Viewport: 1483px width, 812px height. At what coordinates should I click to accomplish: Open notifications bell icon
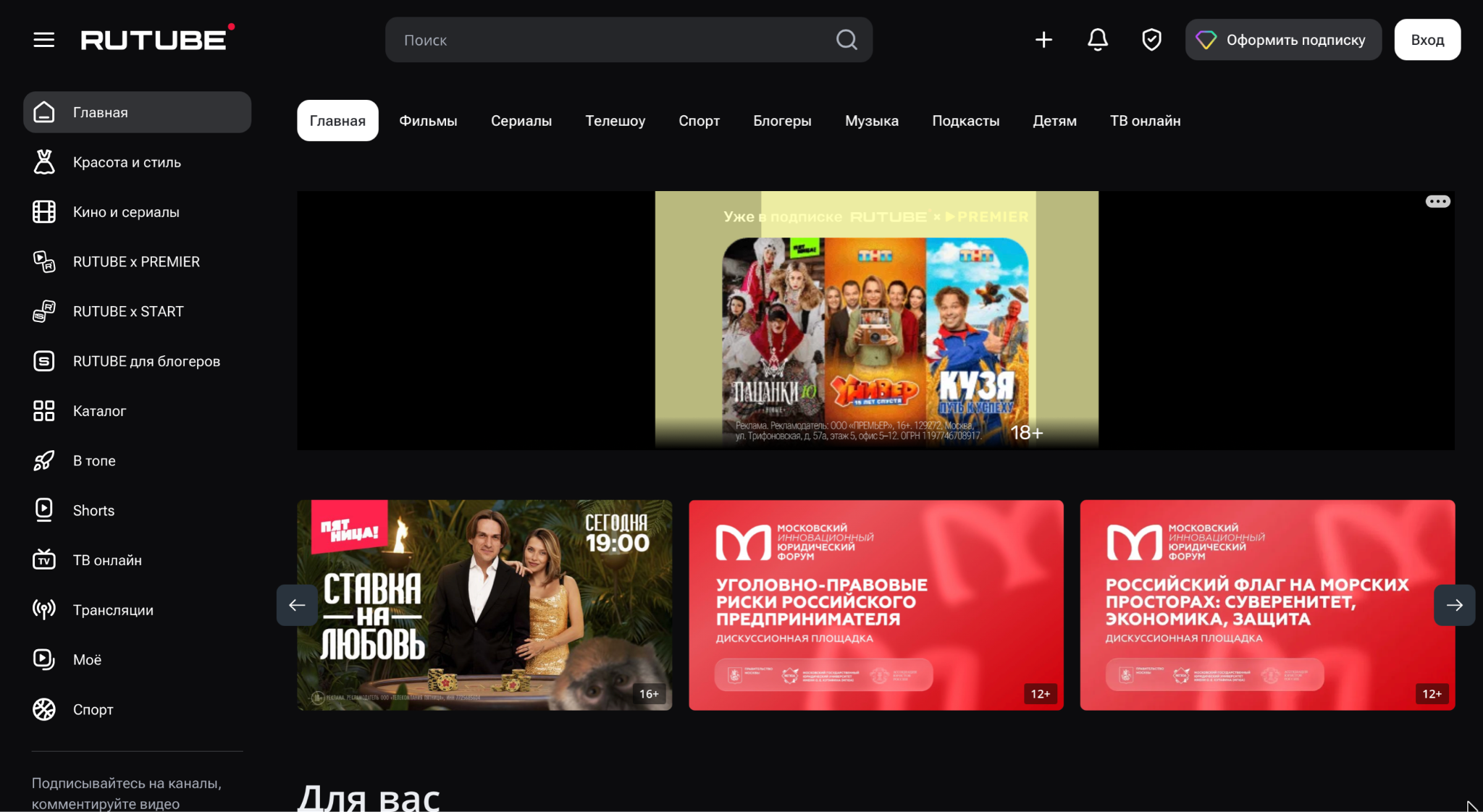pyautogui.click(x=1098, y=40)
